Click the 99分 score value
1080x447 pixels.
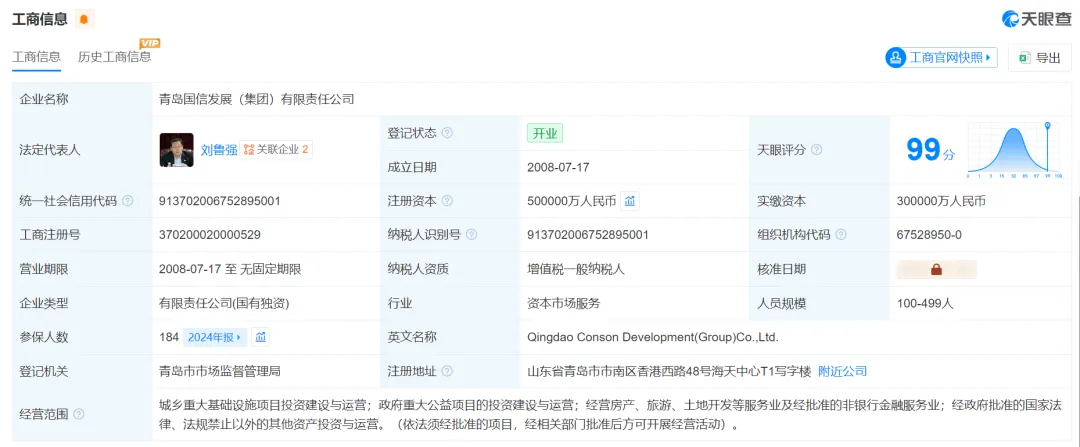931,149
